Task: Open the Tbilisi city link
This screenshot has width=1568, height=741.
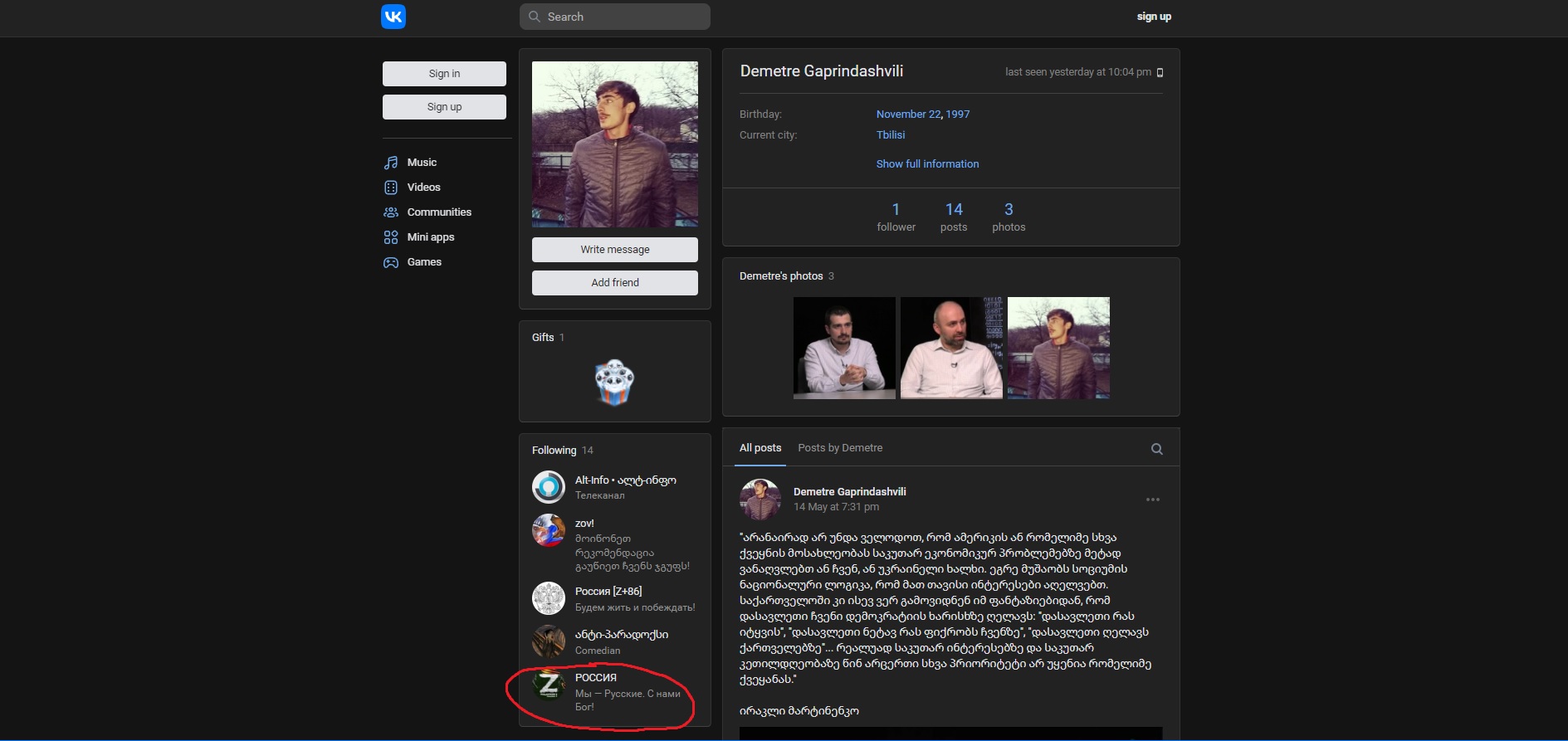Action: (x=891, y=135)
